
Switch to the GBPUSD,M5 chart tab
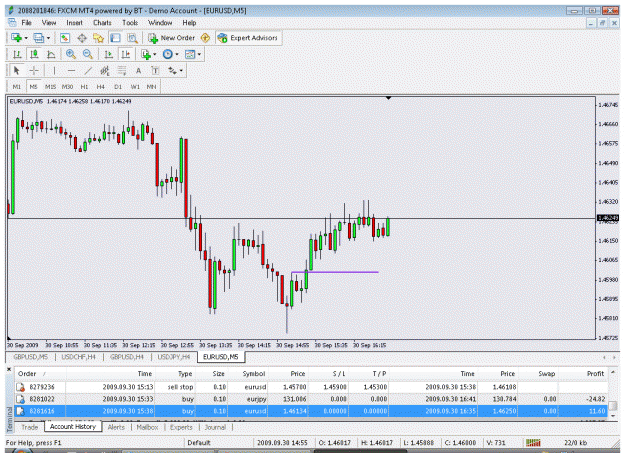coord(30,357)
